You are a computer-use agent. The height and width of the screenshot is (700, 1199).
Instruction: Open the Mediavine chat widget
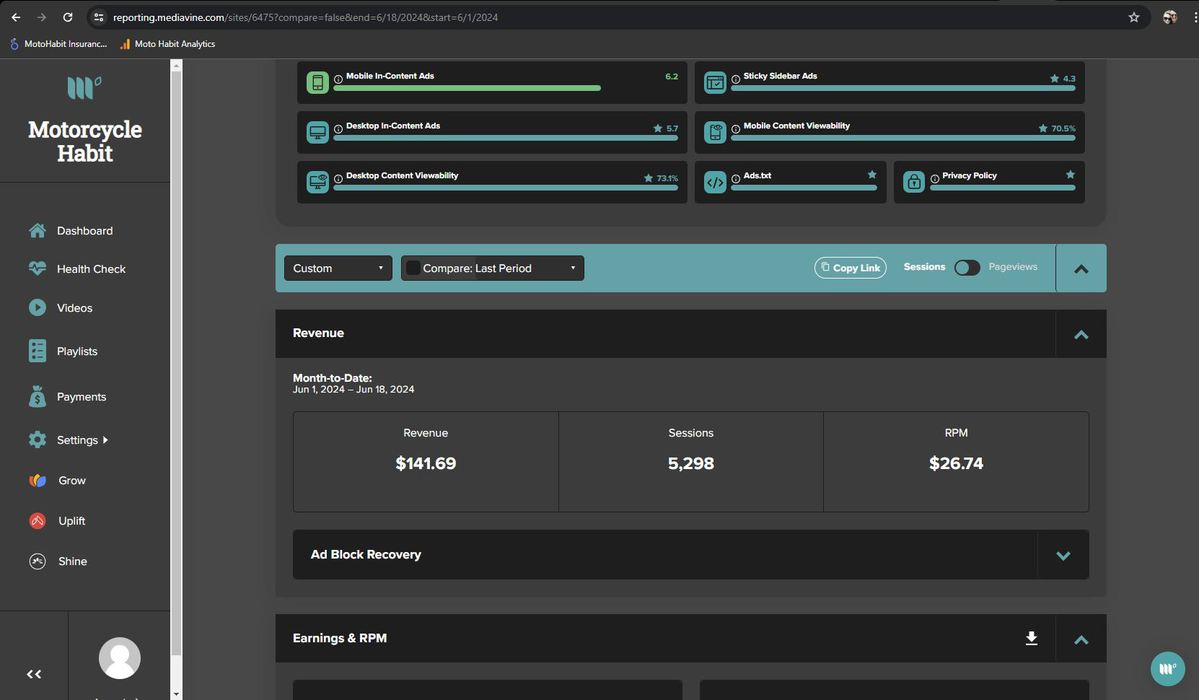click(1168, 669)
